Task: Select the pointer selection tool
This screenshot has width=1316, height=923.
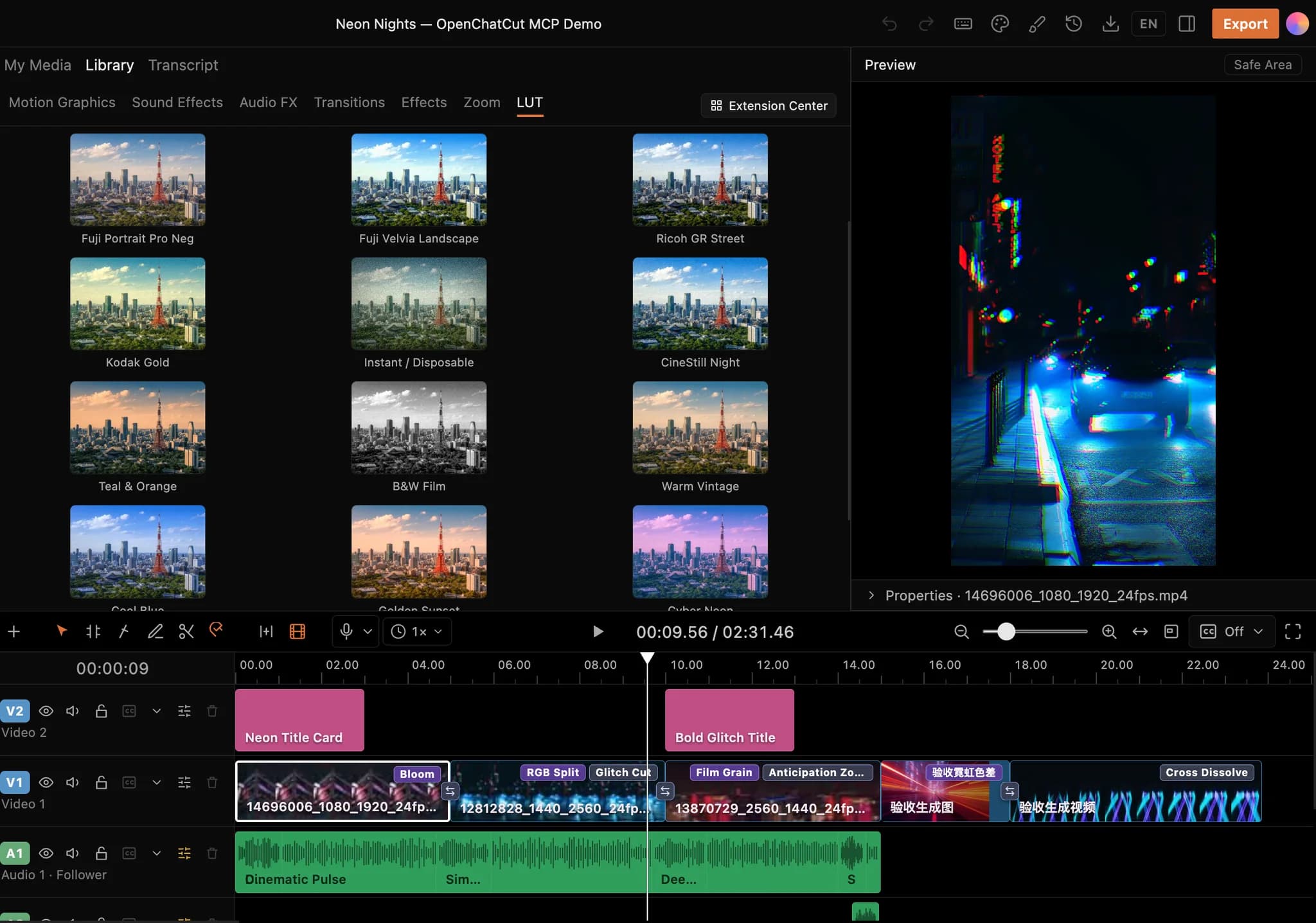Action: point(62,631)
